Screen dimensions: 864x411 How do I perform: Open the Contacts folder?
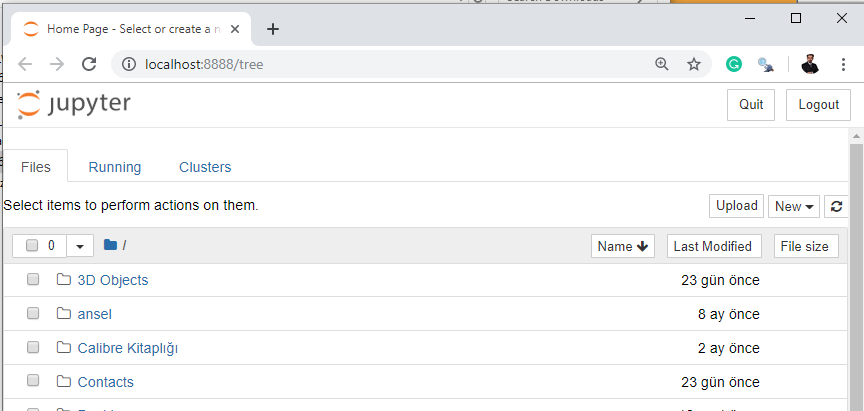pyautogui.click(x=106, y=382)
